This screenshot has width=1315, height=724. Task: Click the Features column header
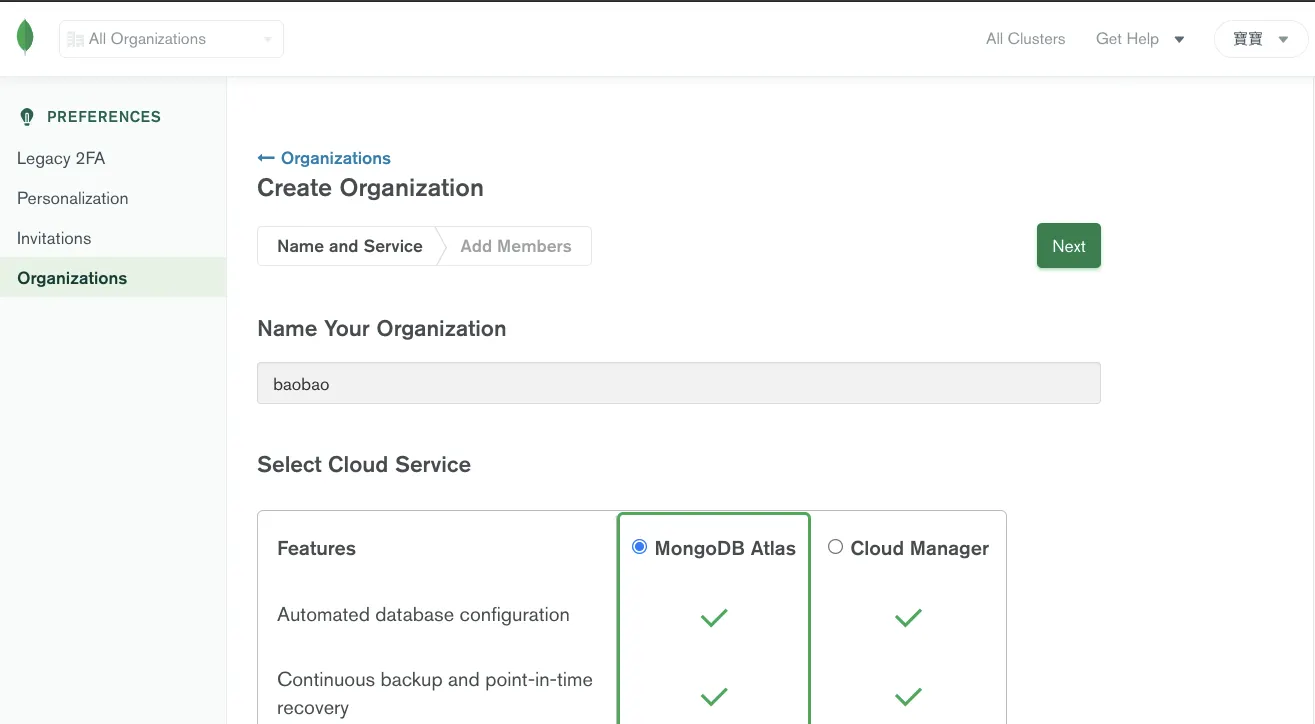tap(316, 548)
